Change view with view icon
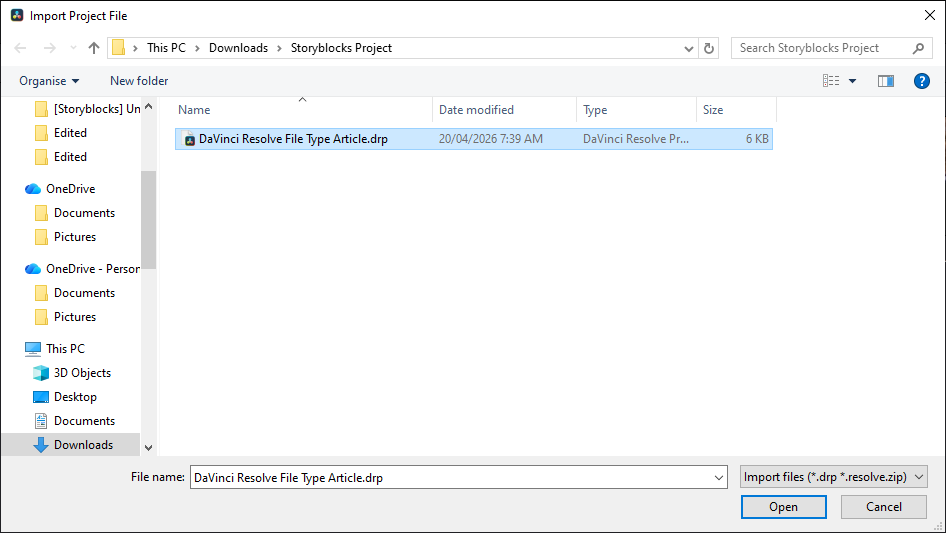 (831, 81)
